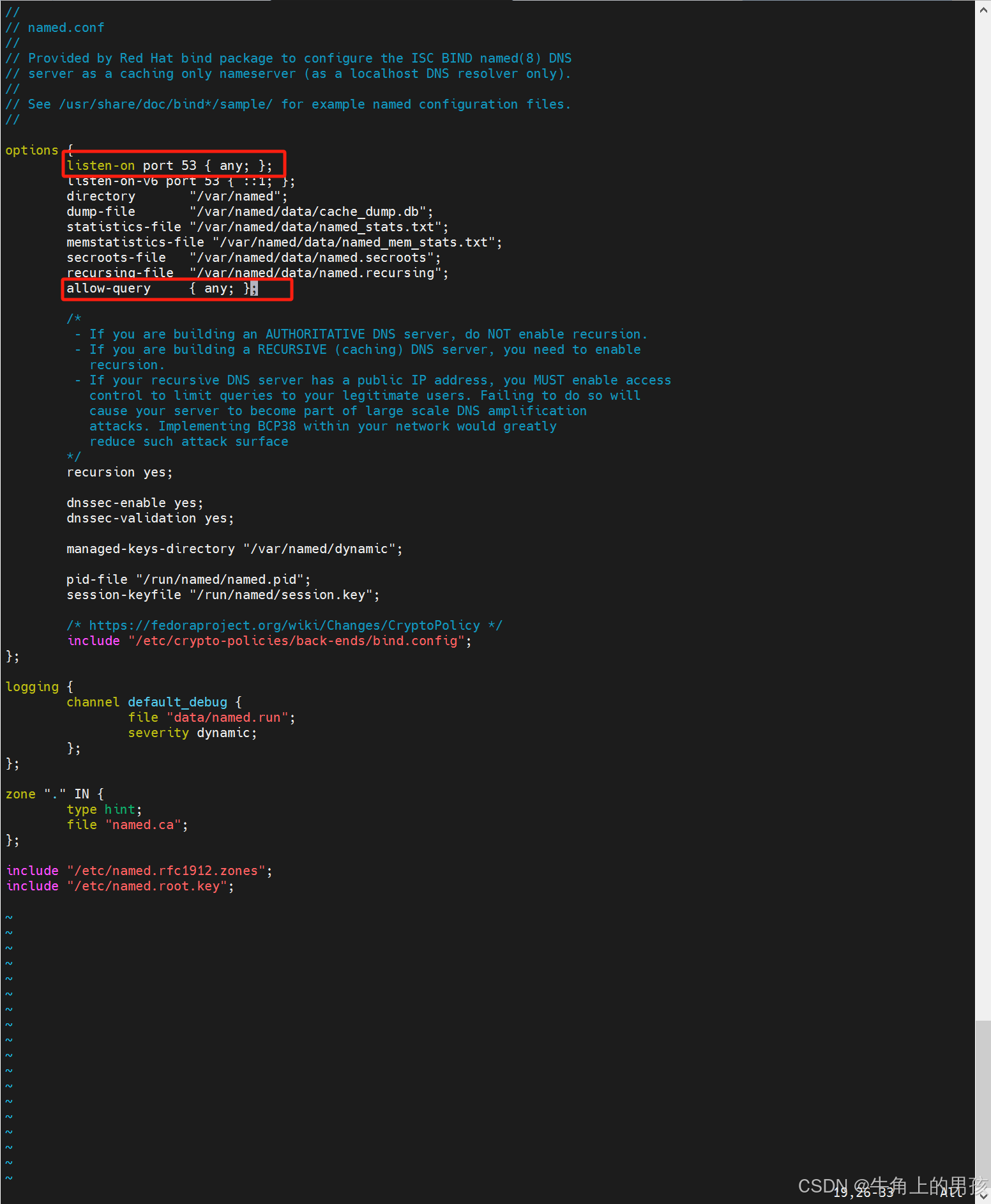Click the RECURSIVE (caching) DNS comment line

coord(357,349)
